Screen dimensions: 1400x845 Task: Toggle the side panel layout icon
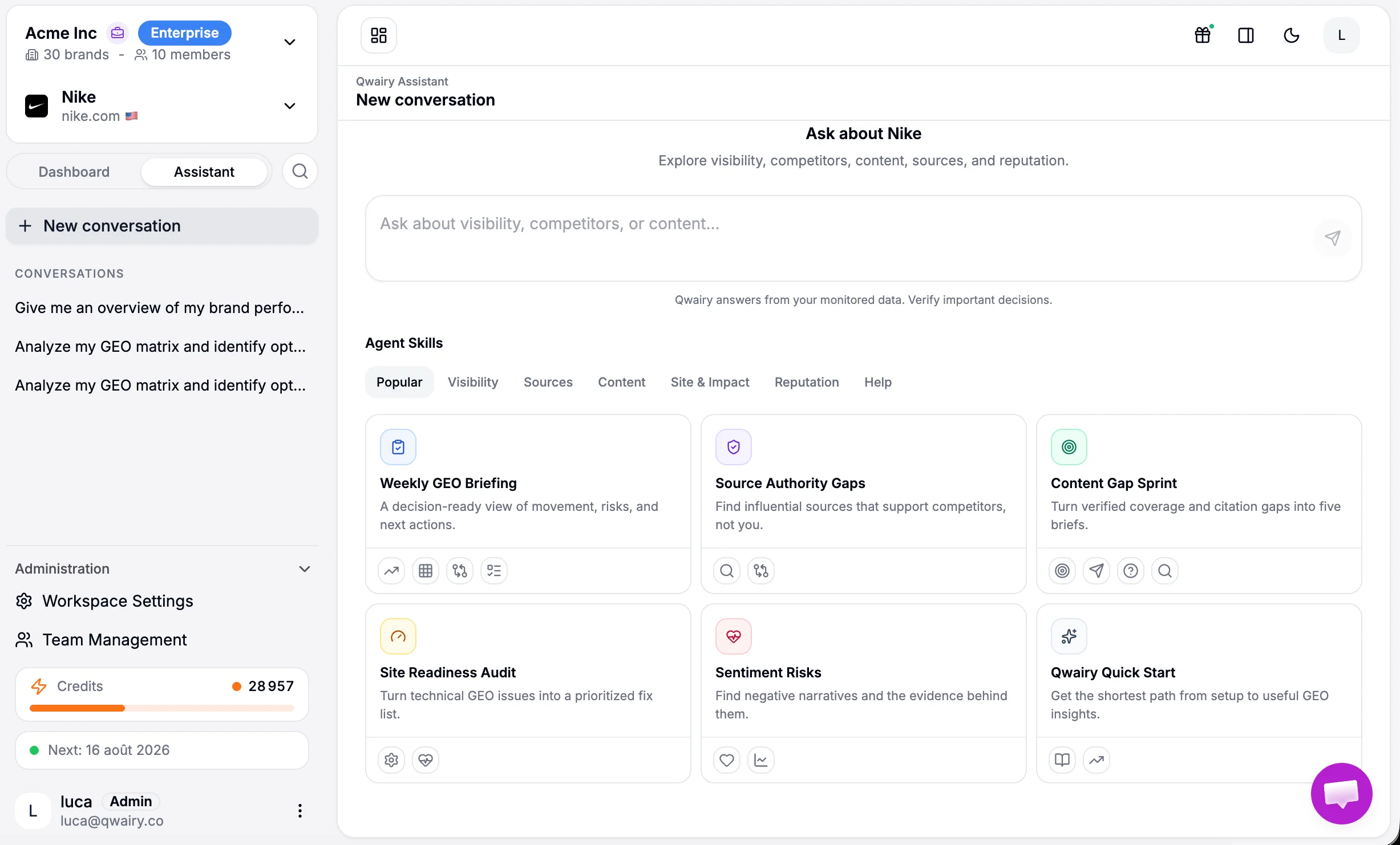tap(1246, 35)
